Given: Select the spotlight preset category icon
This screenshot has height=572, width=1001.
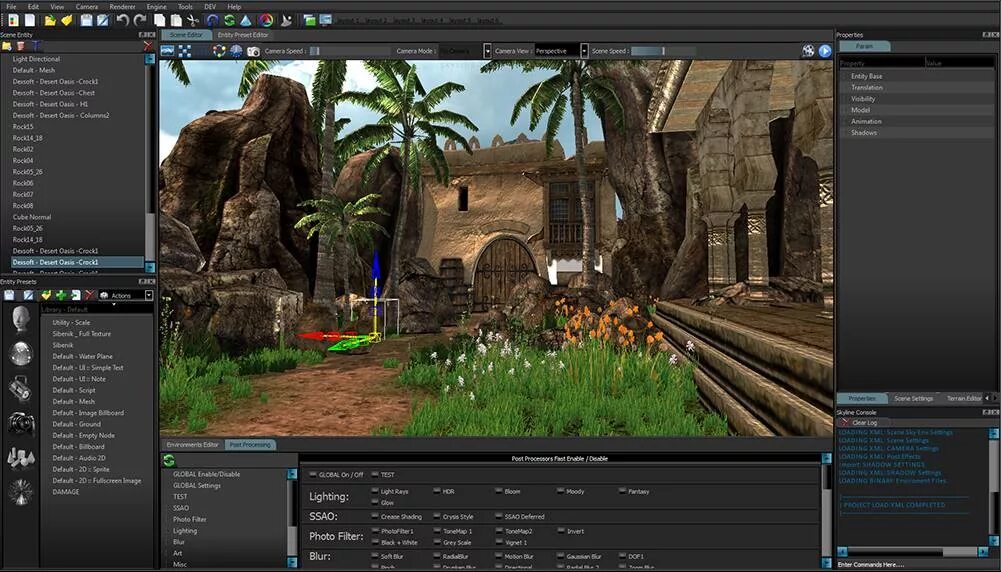Looking at the screenshot, I should [x=20, y=388].
